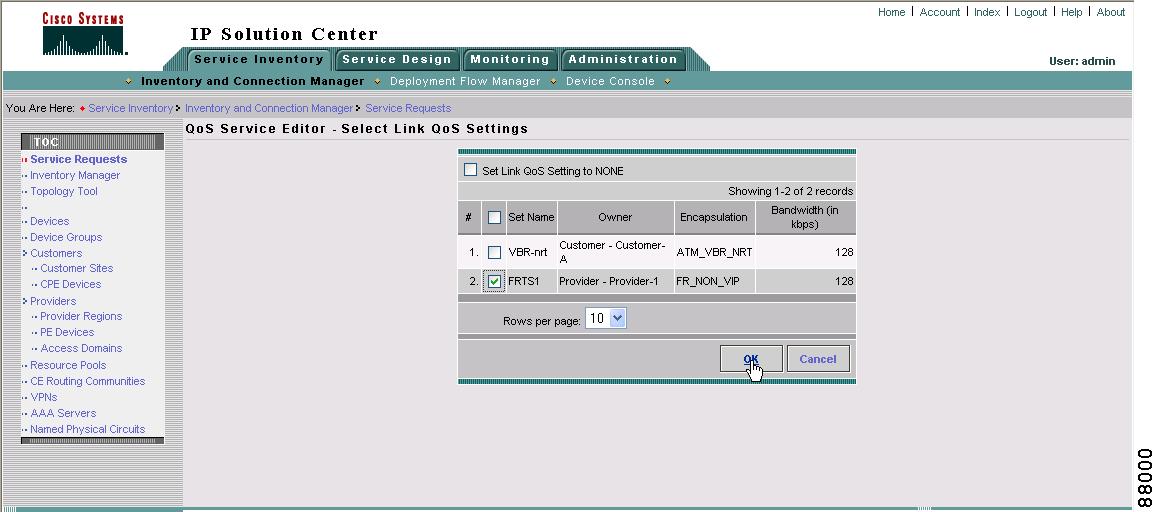Image resolution: width=1157 pixels, height=512 pixels.
Task: Open Topology Tool in TOC
Action: (x=63, y=191)
